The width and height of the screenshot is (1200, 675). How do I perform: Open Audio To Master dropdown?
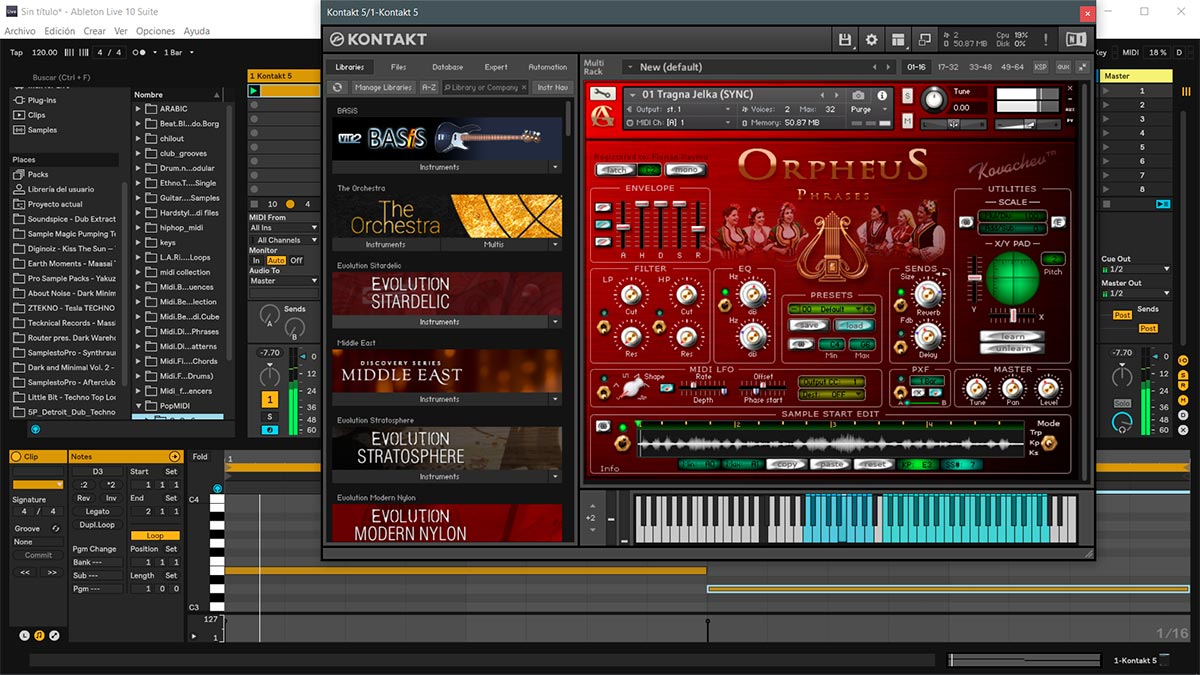click(x=284, y=281)
